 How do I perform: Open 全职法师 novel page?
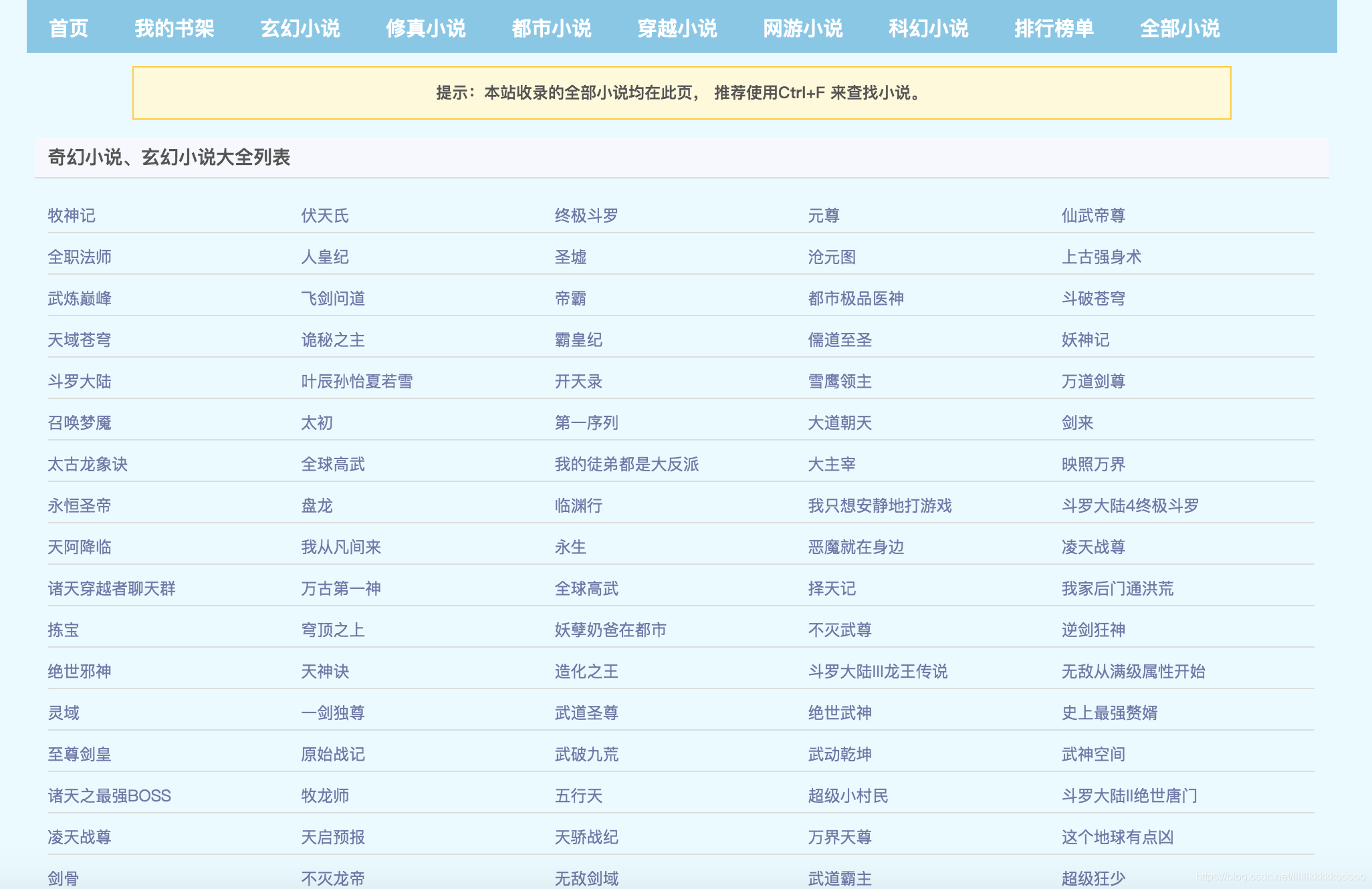(x=80, y=257)
